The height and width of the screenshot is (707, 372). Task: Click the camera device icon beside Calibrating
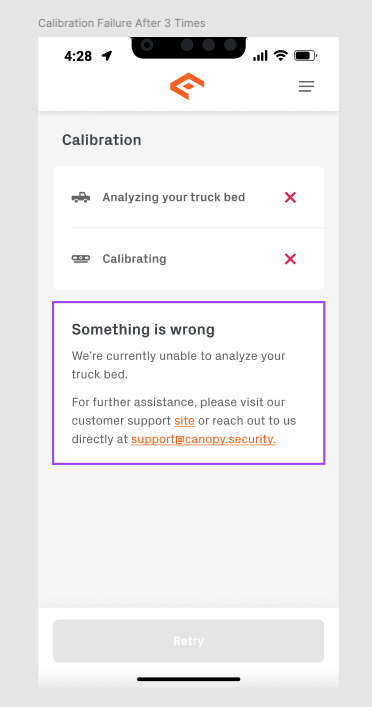[x=81, y=259]
